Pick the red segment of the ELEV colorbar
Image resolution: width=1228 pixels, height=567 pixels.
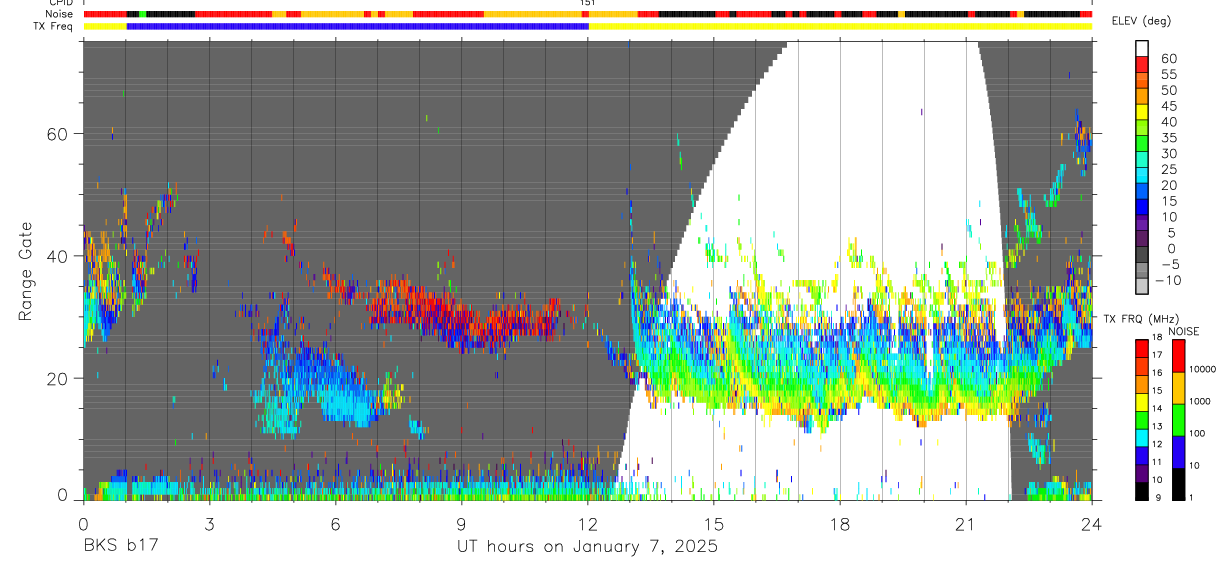click(x=1141, y=65)
